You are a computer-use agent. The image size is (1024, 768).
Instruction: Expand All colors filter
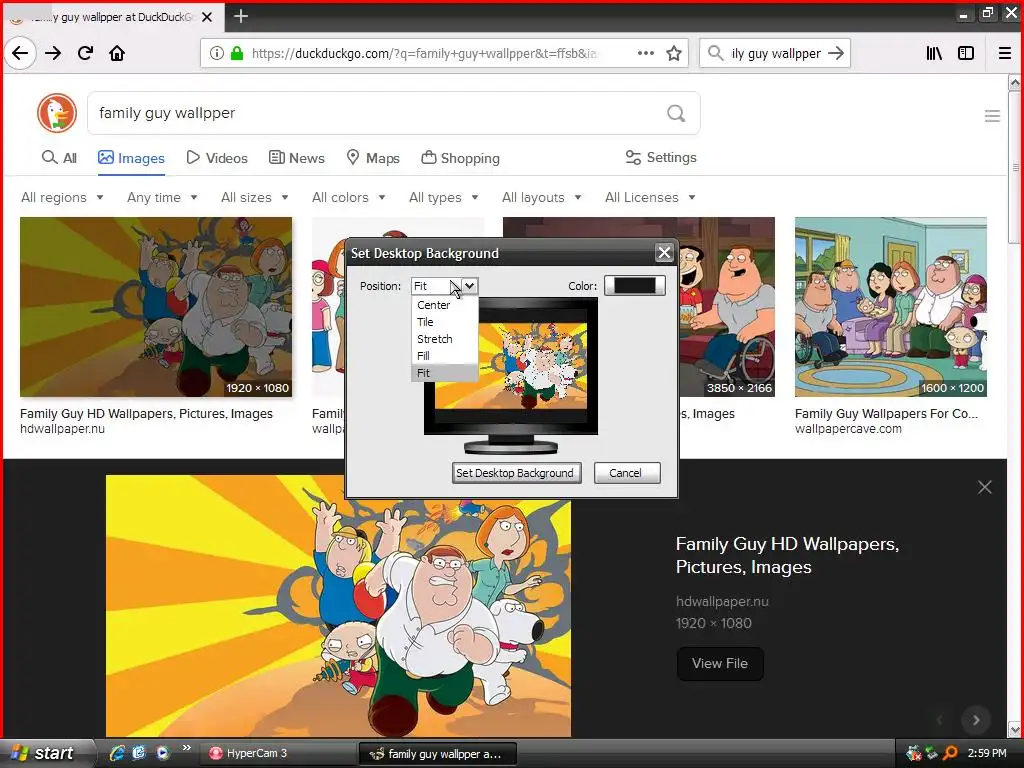349,197
